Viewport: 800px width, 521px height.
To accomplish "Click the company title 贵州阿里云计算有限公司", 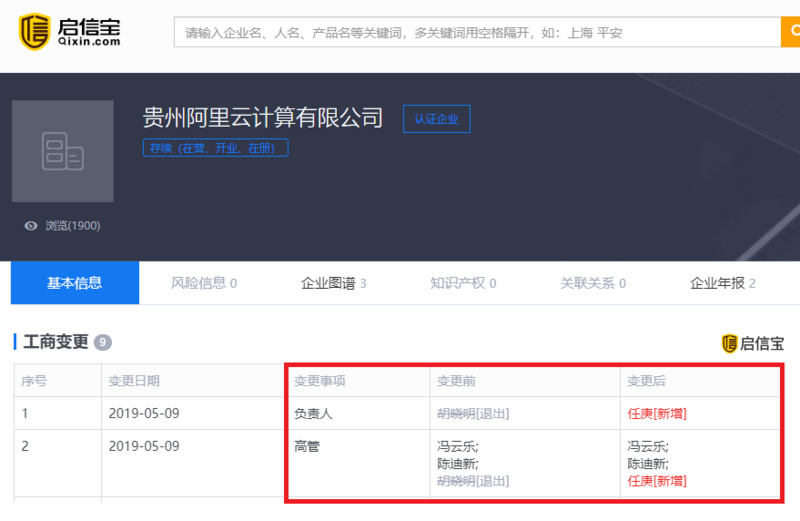I will (263, 118).
